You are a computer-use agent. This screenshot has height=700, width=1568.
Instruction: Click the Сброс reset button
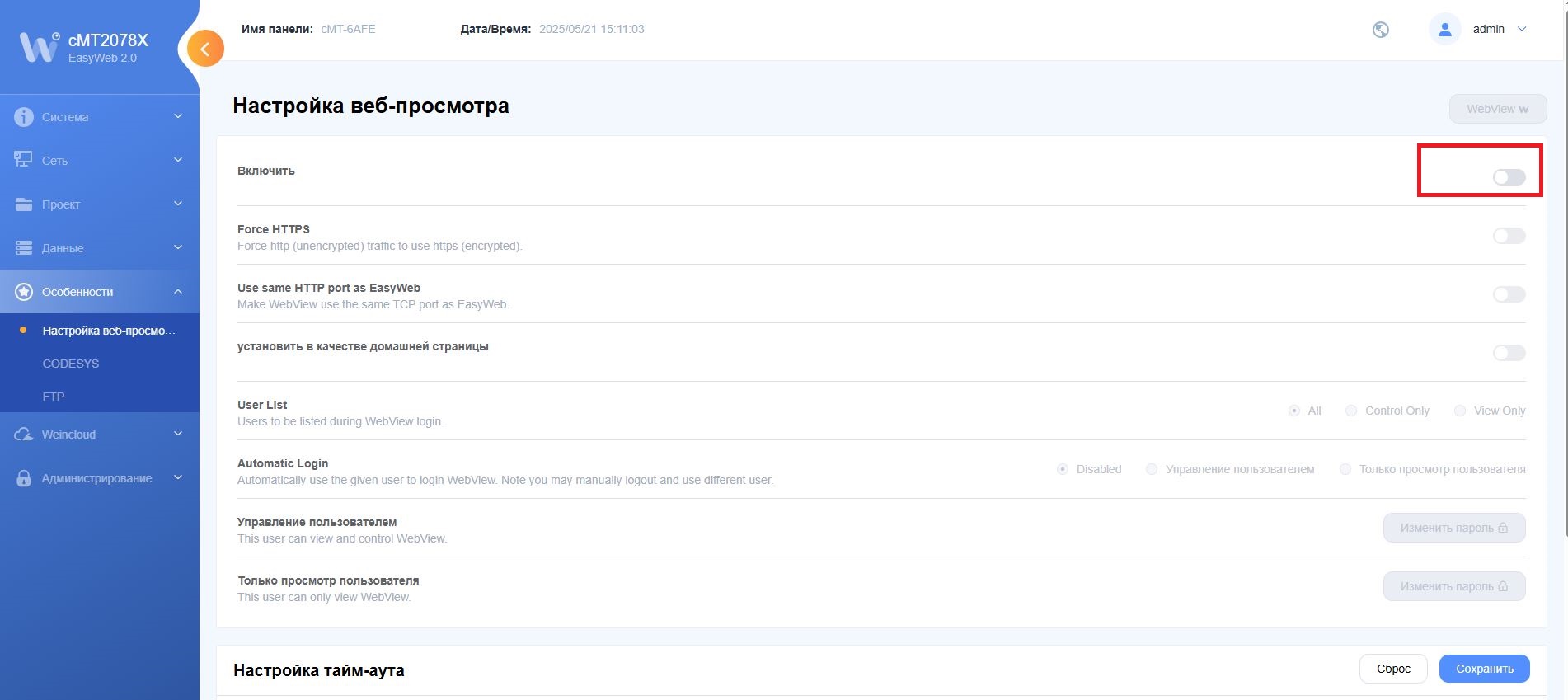[x=1393, y=669]
